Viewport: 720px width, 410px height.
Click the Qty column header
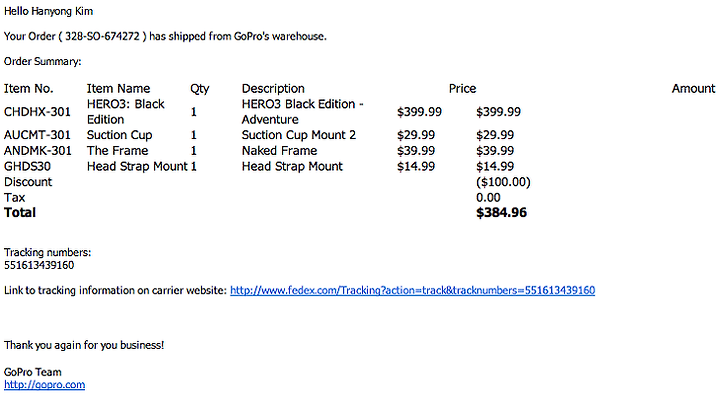point(200,89)
